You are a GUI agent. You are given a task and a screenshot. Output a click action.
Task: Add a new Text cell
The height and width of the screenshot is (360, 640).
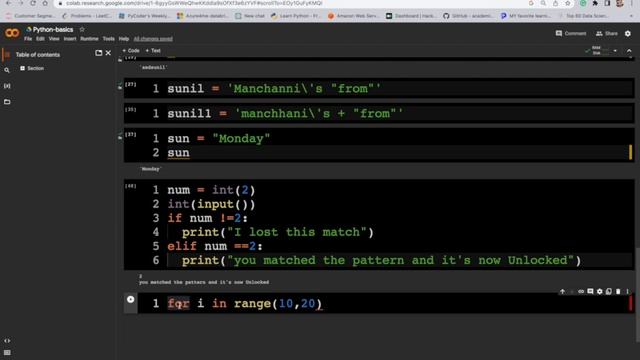pos(153,51)
